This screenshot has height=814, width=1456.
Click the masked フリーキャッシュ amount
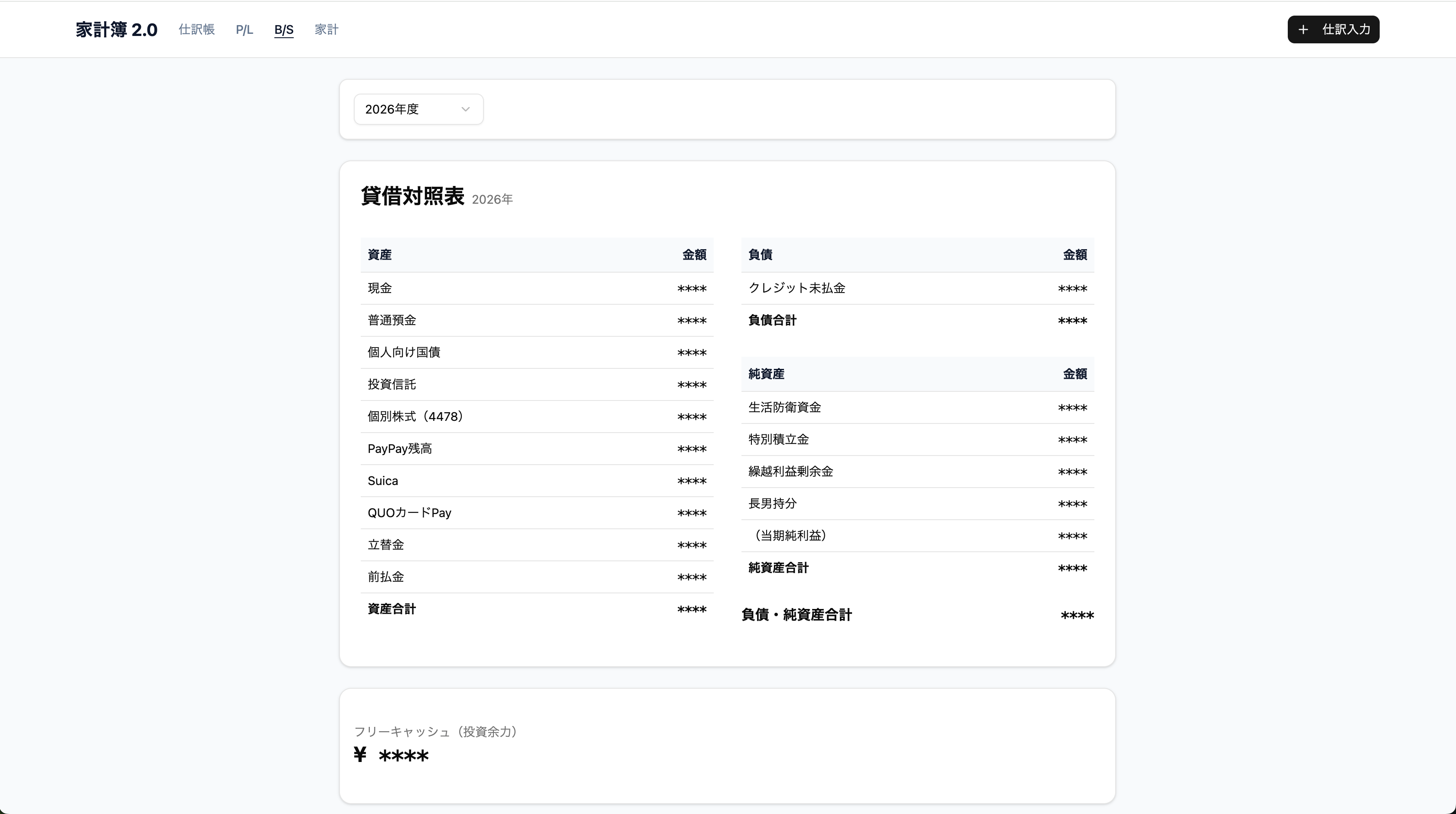click(391, 755)
